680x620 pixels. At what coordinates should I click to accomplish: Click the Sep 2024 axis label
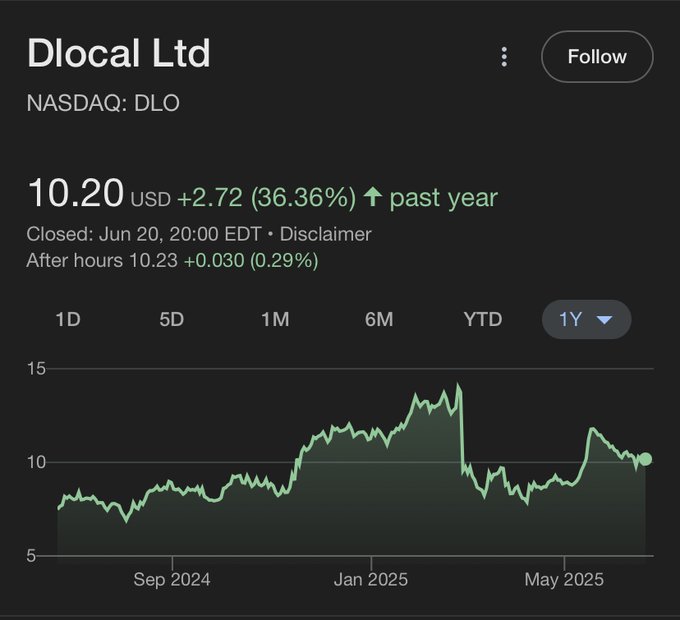point(172,580)
